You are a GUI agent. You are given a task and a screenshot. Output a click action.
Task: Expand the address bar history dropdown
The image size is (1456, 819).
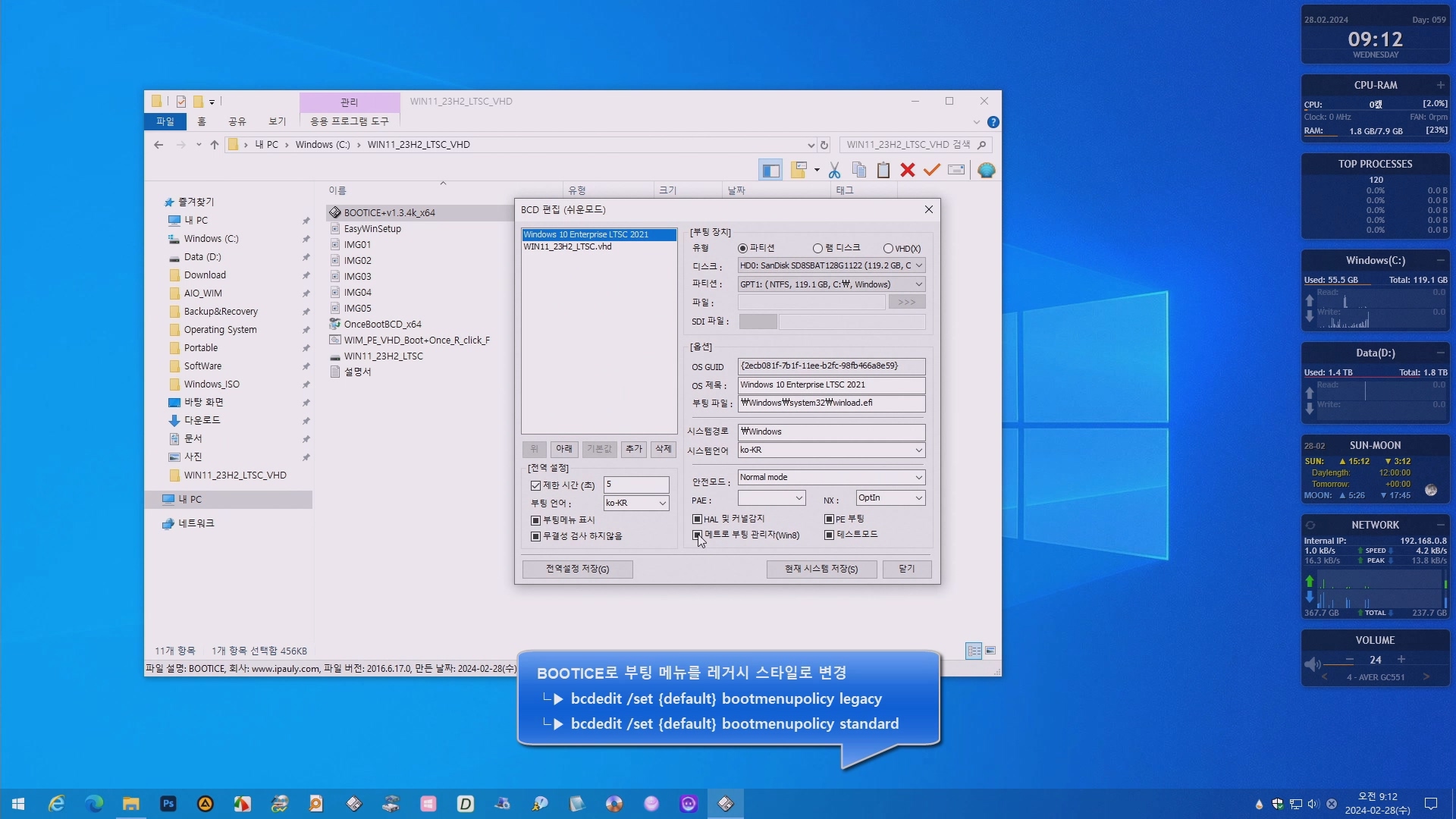coord(811,145)
